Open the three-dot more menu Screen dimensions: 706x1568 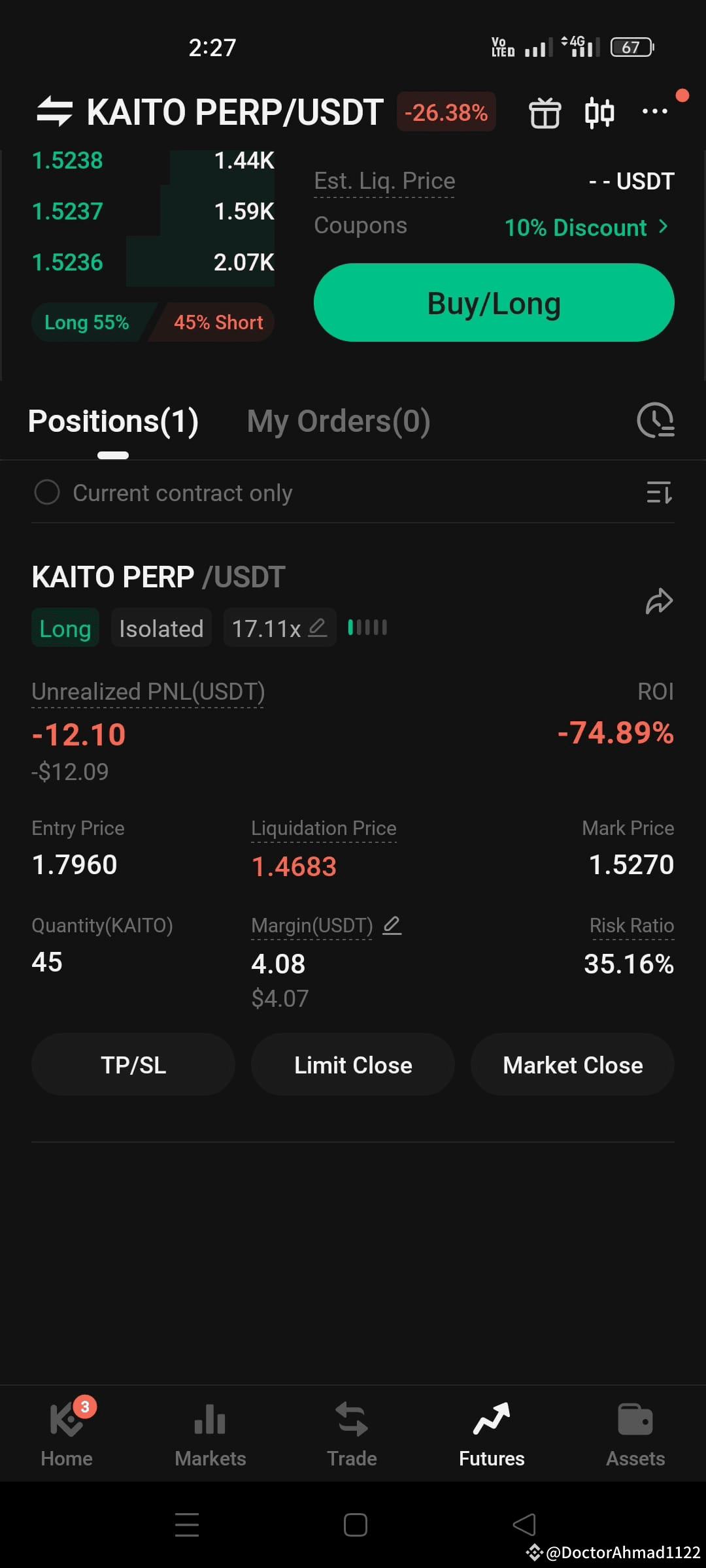(654, 111)
